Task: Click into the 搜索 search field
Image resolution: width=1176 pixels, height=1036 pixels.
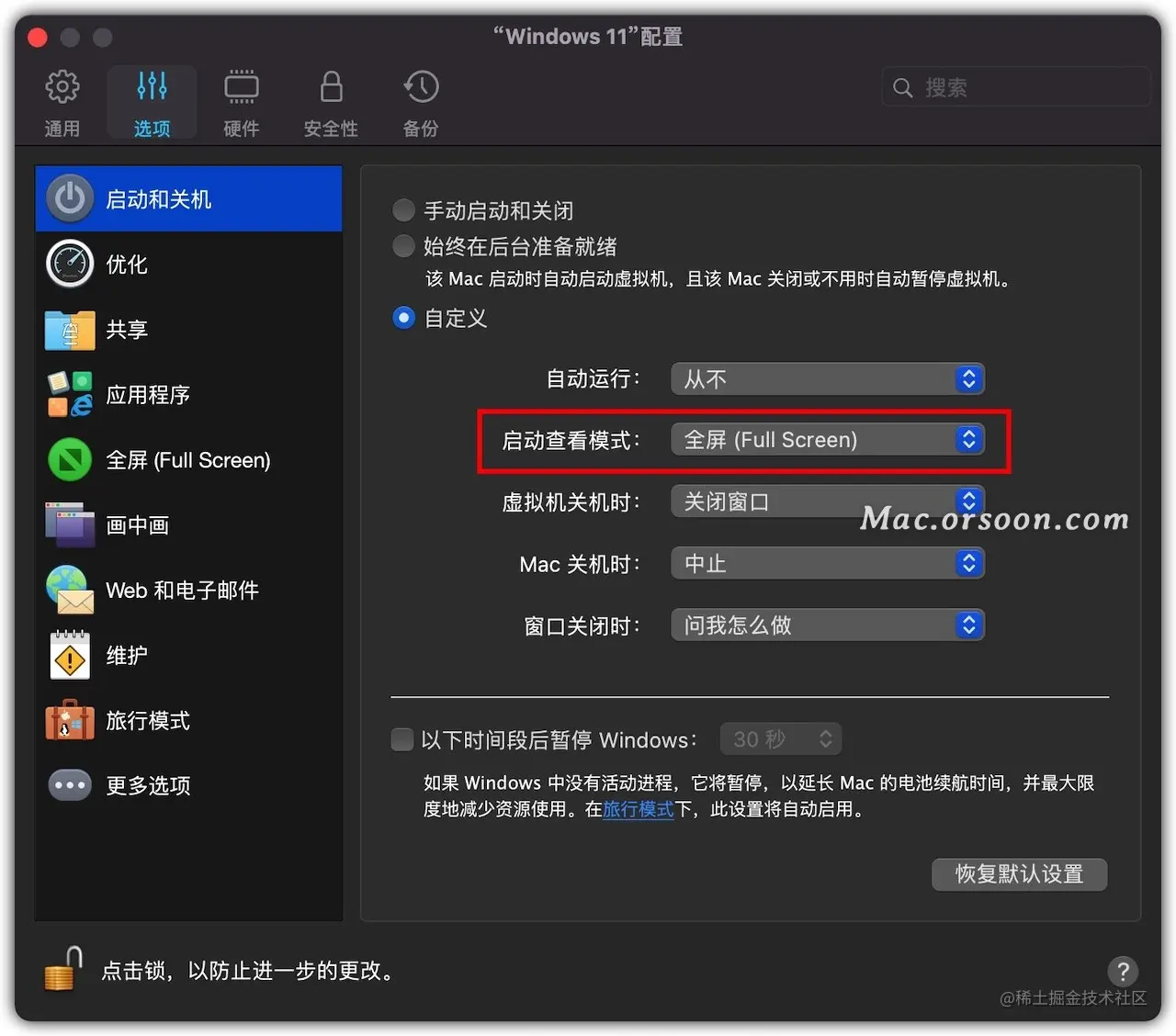Action: (1016, 88)
